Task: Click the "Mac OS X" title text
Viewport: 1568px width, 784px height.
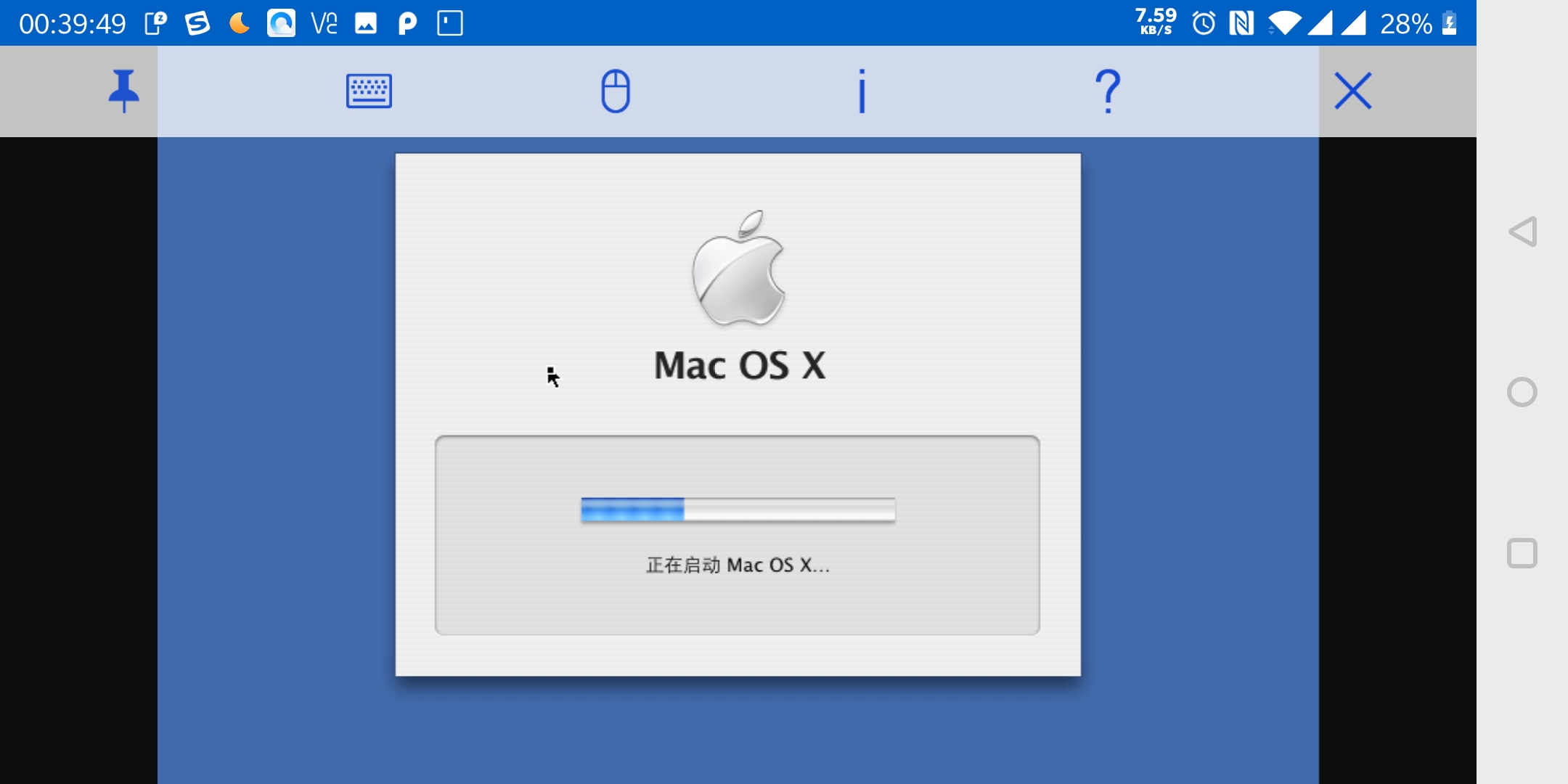Action: coord(740,365)
